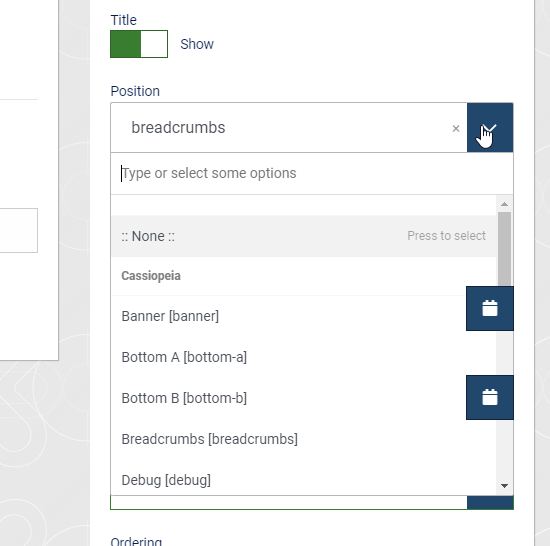Image resolution: width=550 pixels, height=546 pixels.
Task: Click the position search input field
Action: click(x=311, y=173)
